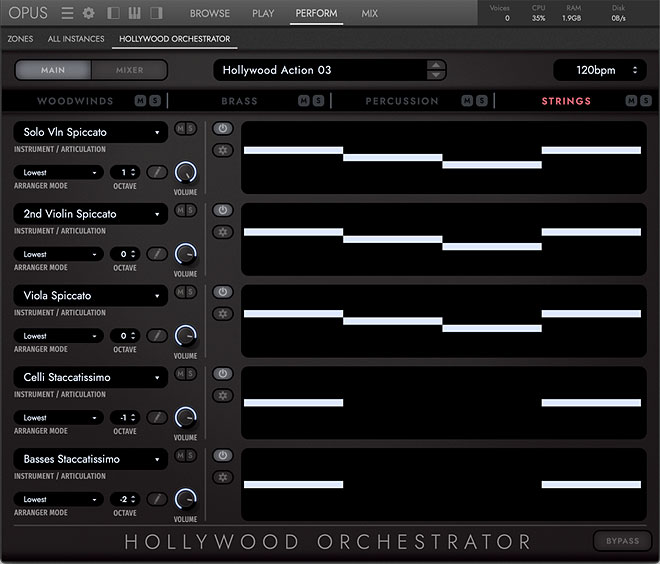The image size is (660, 564).
Task: Toggle power for 2nd Violin Spiccato track
Action: 223,210
